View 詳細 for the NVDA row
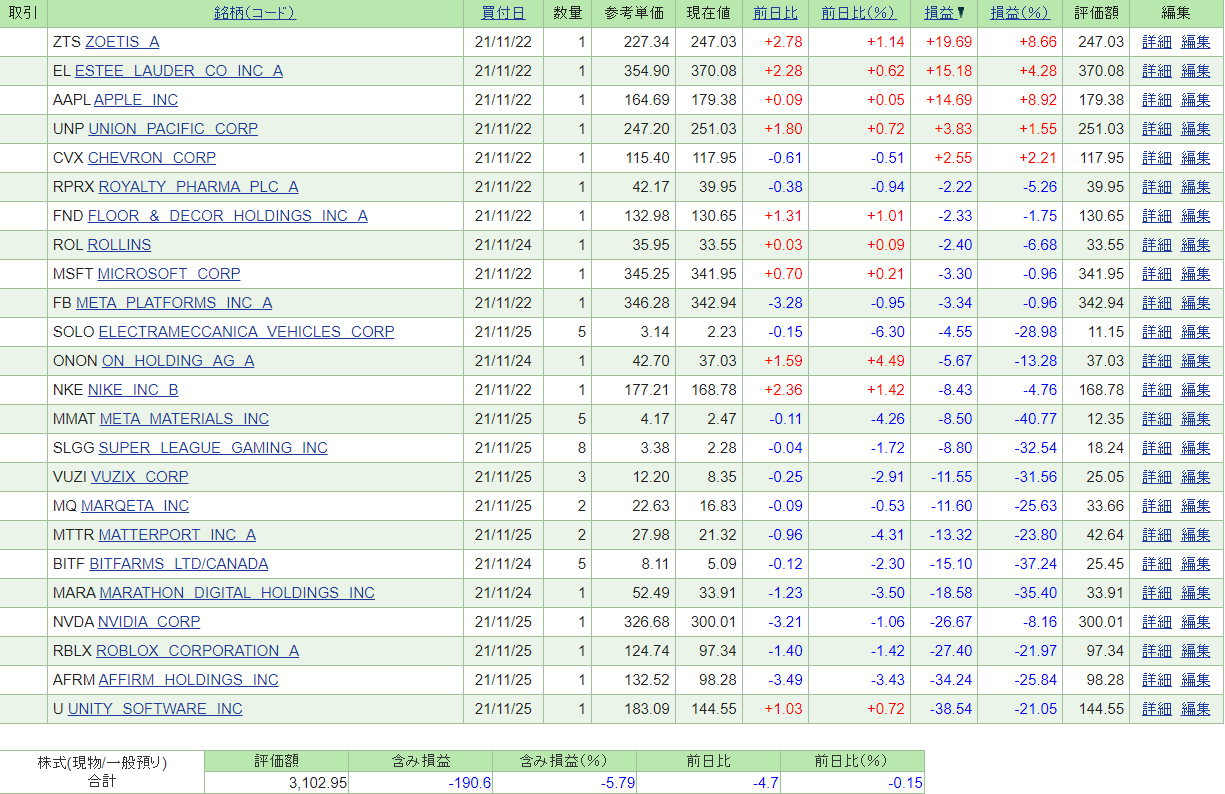Image resolution: width=1225 pixels, height=794 pixels. tap(1157, 622)
